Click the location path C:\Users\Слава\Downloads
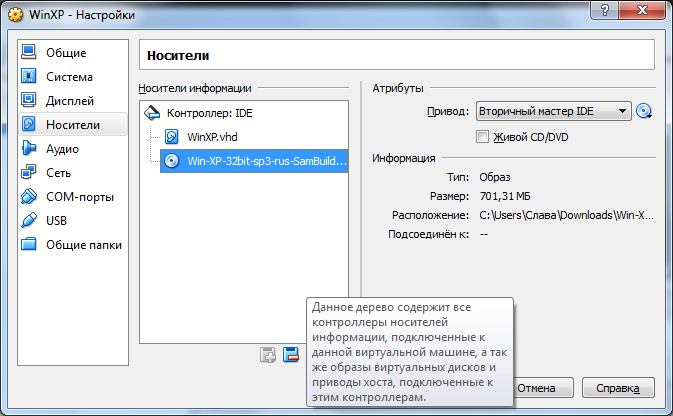 (x=566, y=215)
